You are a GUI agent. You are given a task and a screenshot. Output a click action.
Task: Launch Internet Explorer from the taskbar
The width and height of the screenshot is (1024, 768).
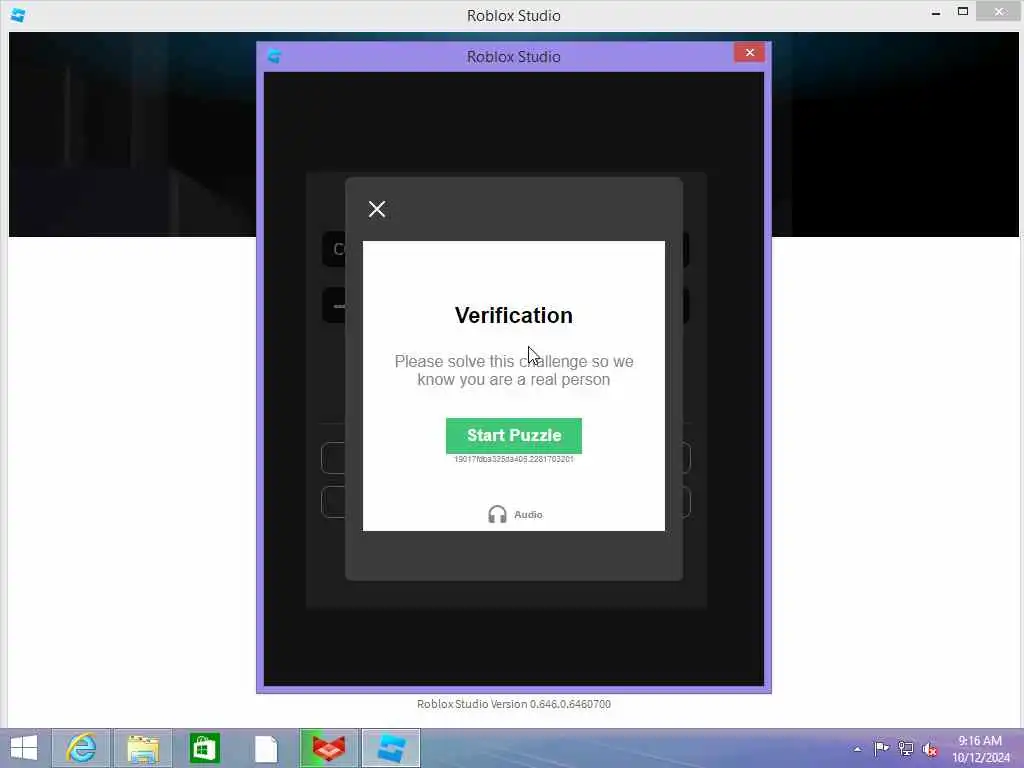(82, 748)
